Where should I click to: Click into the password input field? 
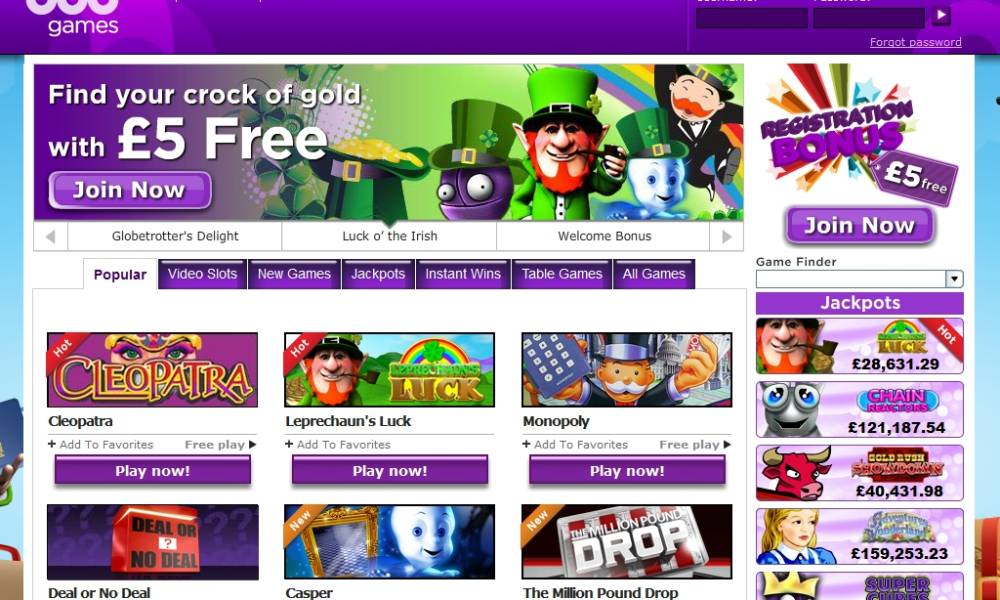[869, 18]
